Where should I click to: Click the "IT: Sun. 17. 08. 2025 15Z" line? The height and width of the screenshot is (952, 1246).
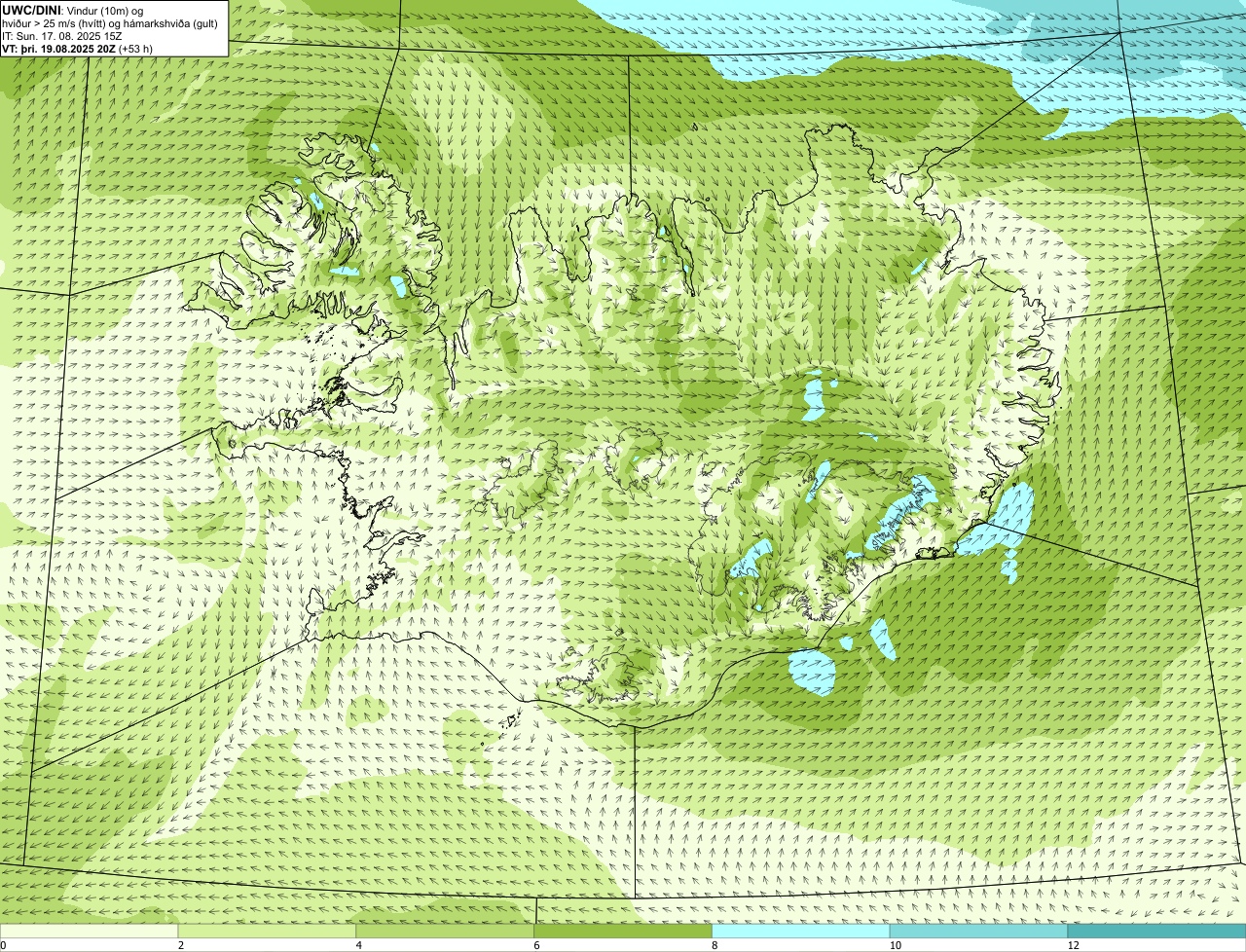(x=62, y=35)
